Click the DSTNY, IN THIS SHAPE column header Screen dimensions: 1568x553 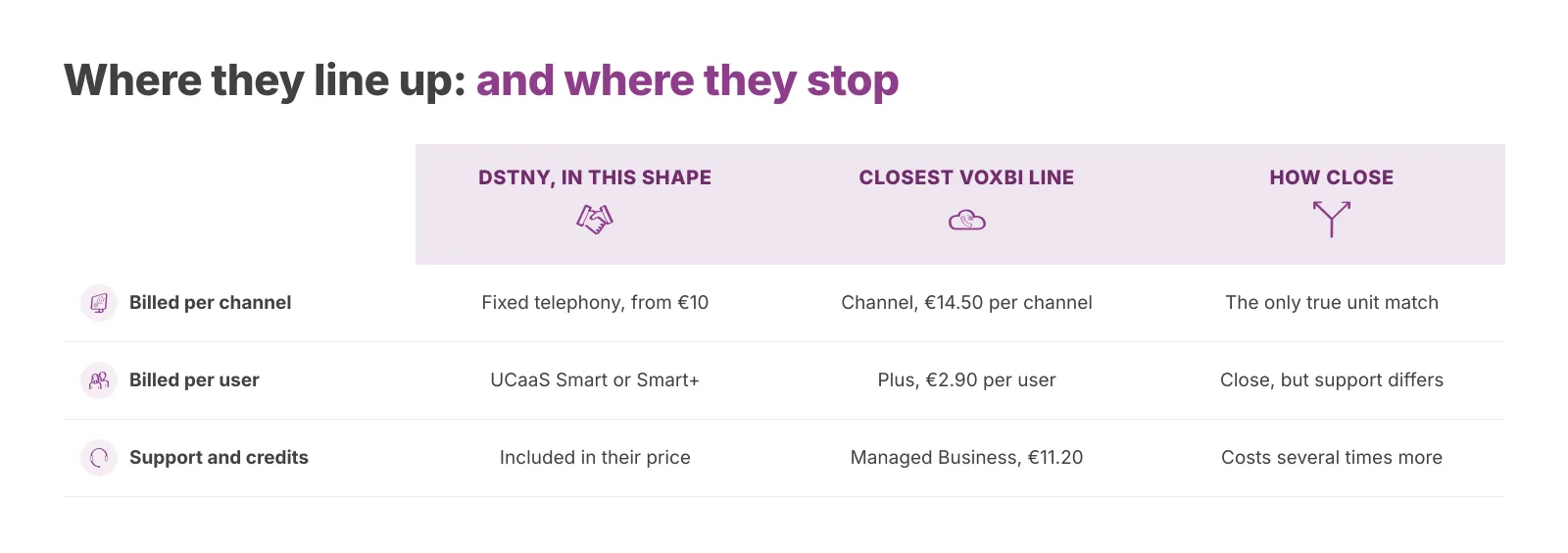[595, 177]
